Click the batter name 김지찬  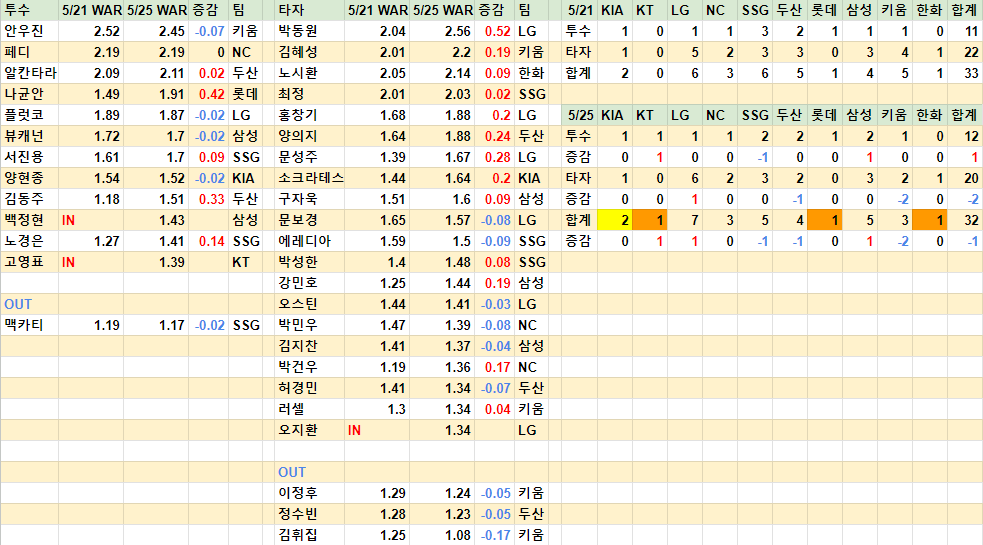(x=297, y=346)
